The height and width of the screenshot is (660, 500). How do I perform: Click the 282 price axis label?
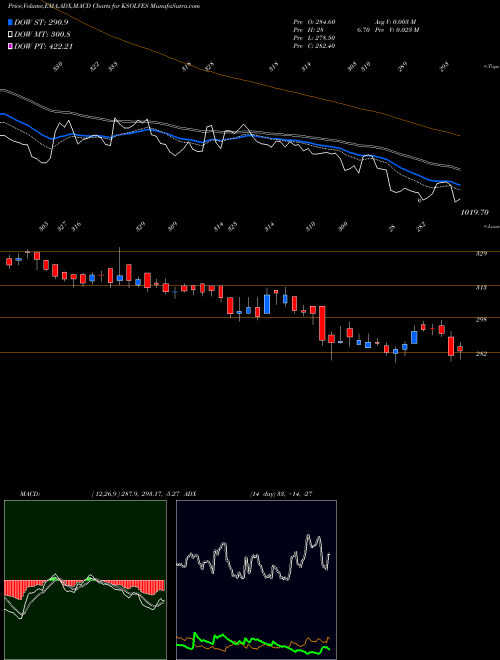(x=482, y=354)
